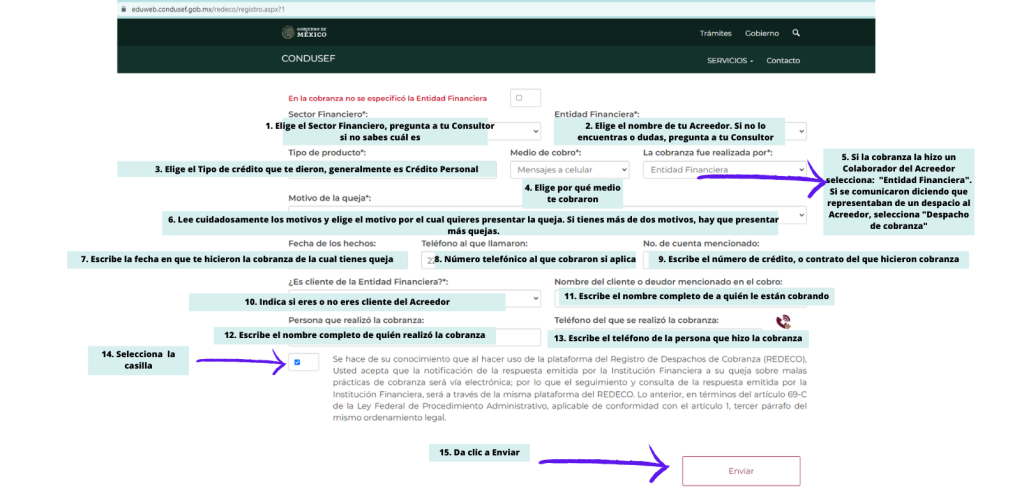Viewport: 1024px width, 493px height.
Task: Open the Trámites menu item
Action: [715, 33]
